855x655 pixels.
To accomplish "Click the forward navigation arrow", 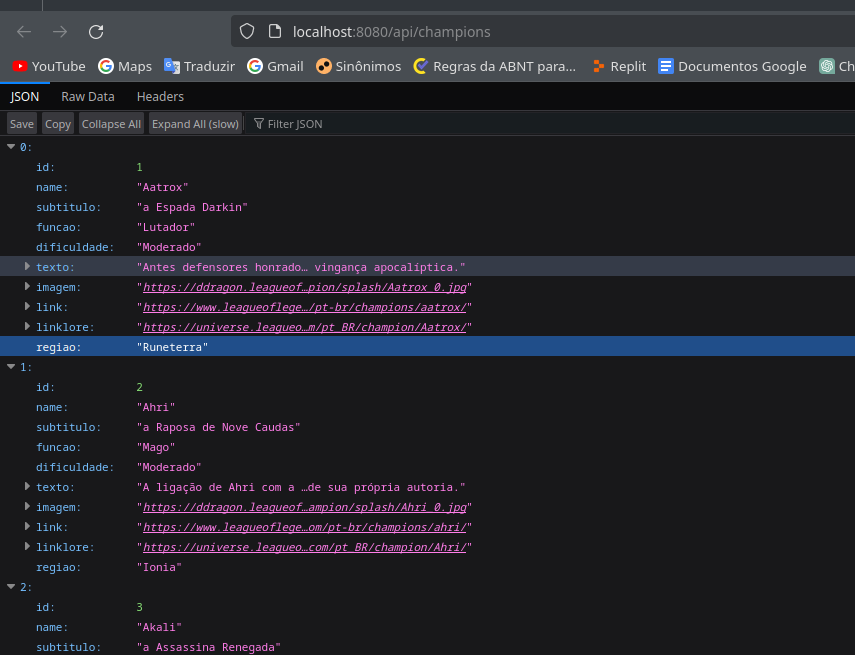I will click(59, 31).
